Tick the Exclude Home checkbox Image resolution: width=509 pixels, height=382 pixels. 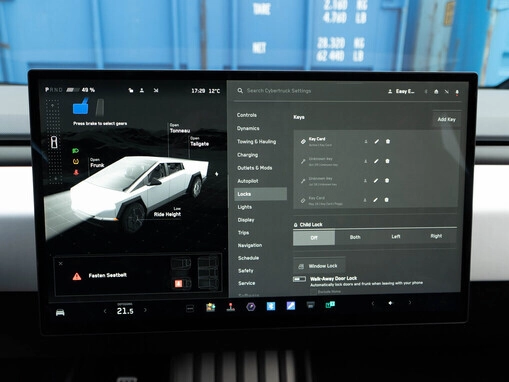[x=313, y=292]
